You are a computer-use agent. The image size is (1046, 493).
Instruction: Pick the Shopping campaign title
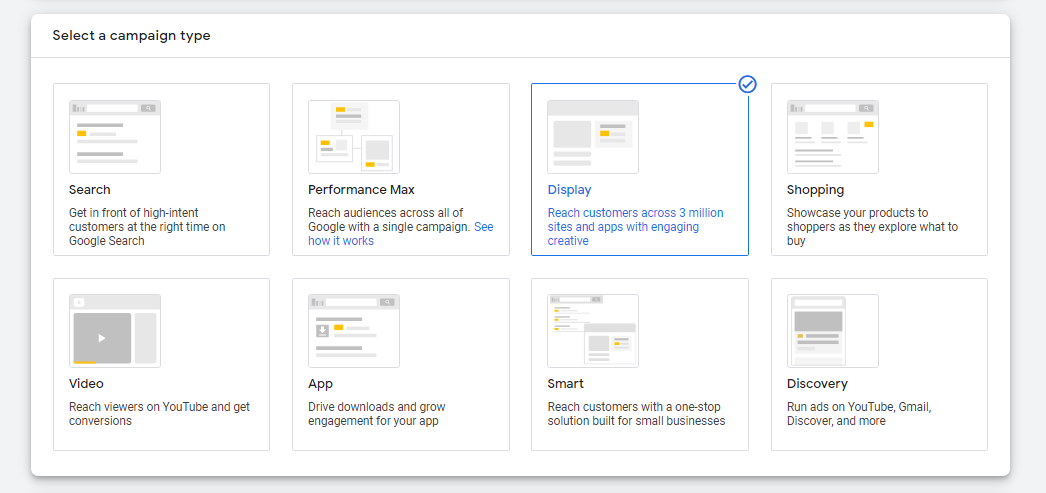[x=815, y=190]
